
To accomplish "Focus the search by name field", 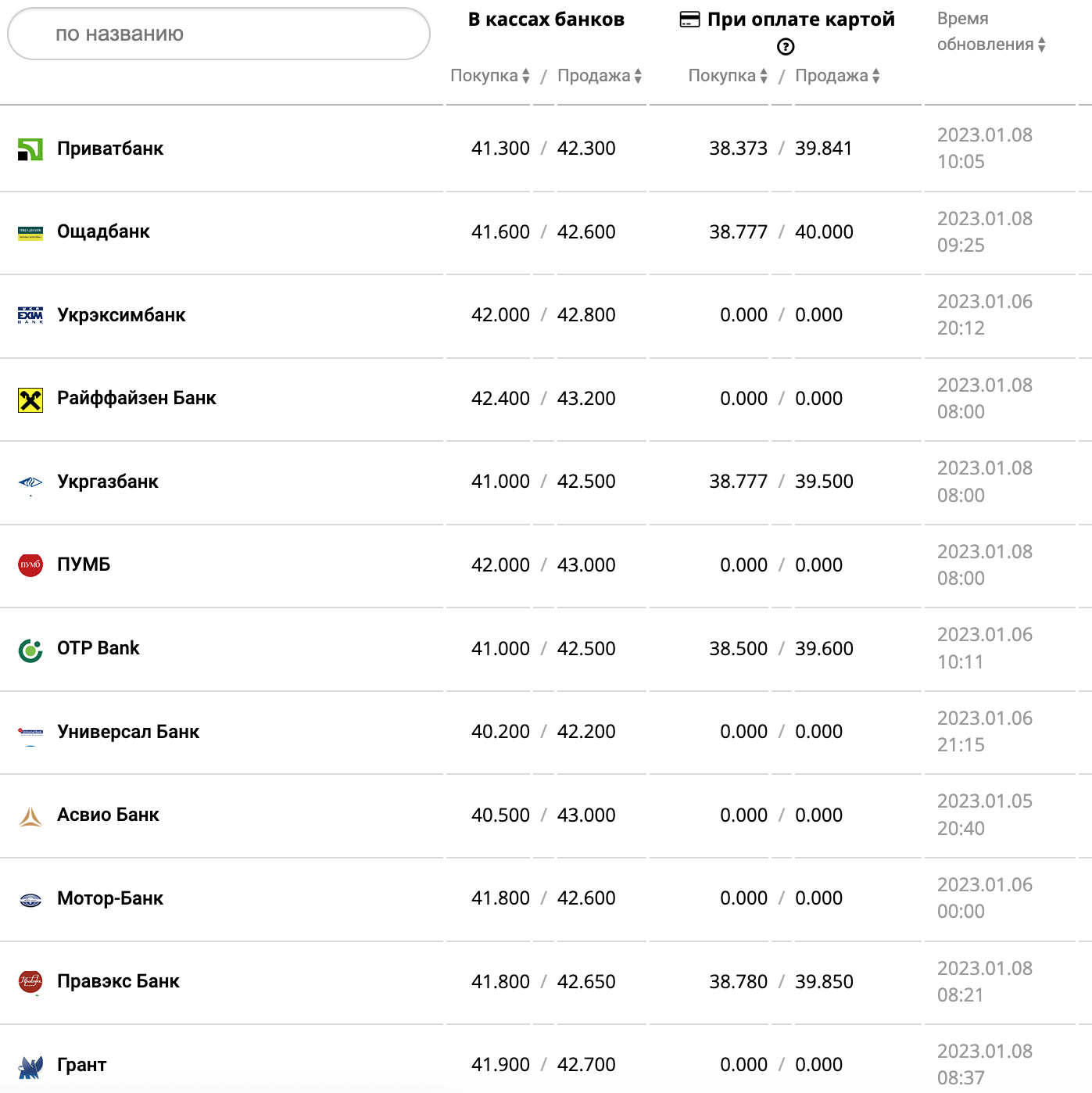I will (x=219, y=34).
